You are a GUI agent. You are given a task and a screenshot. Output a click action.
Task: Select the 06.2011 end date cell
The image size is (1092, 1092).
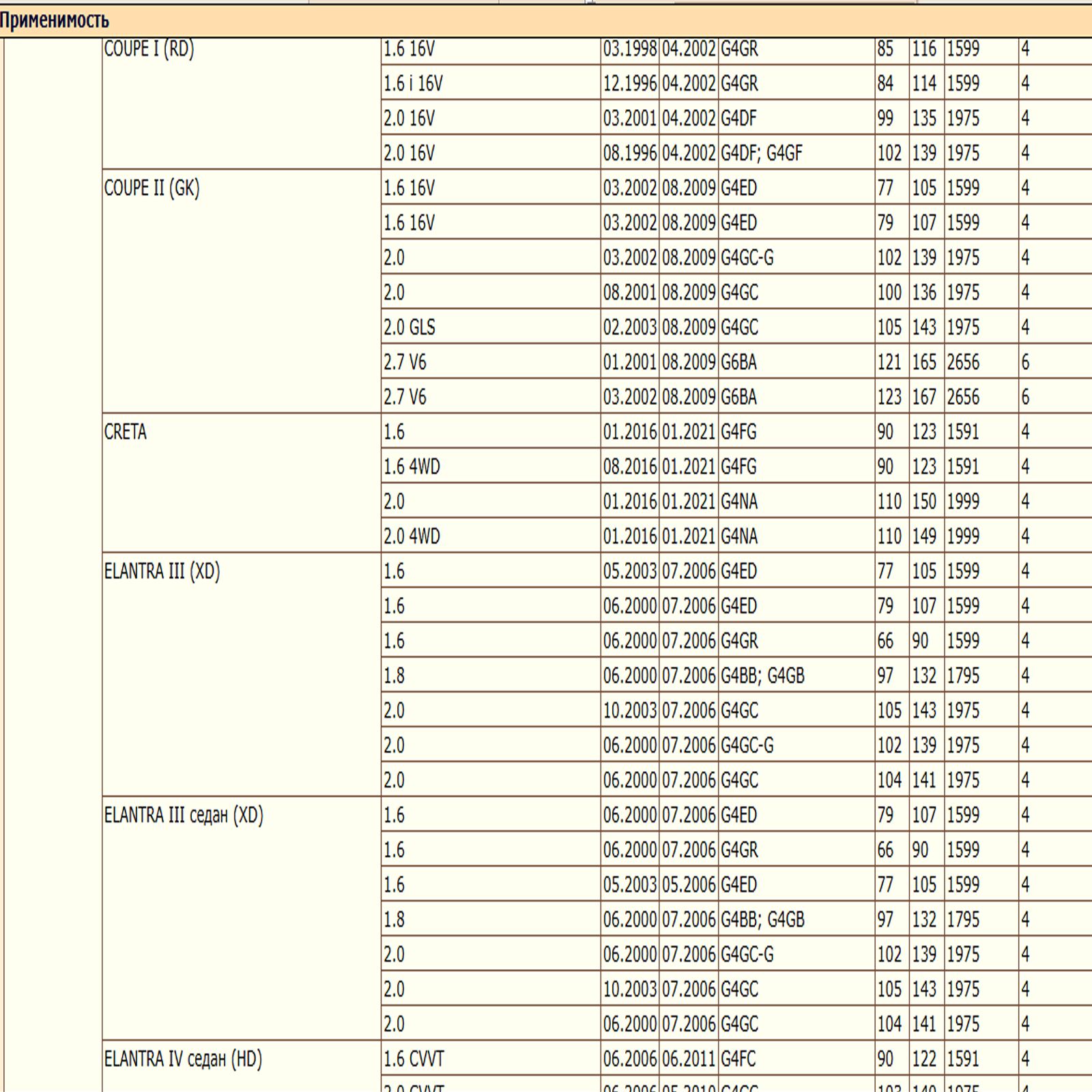(689, 1059)
